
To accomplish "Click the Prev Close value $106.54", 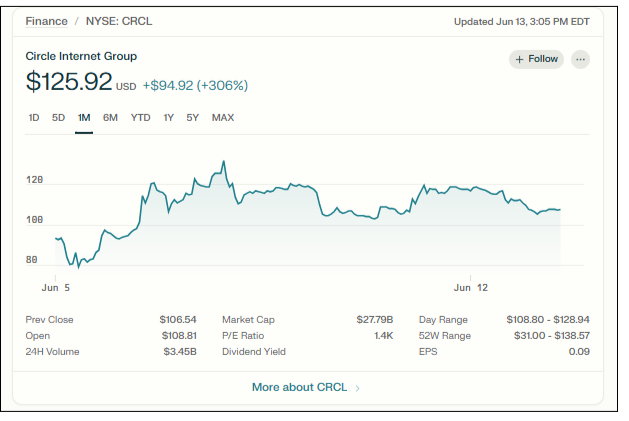I will tap(178, 320).
